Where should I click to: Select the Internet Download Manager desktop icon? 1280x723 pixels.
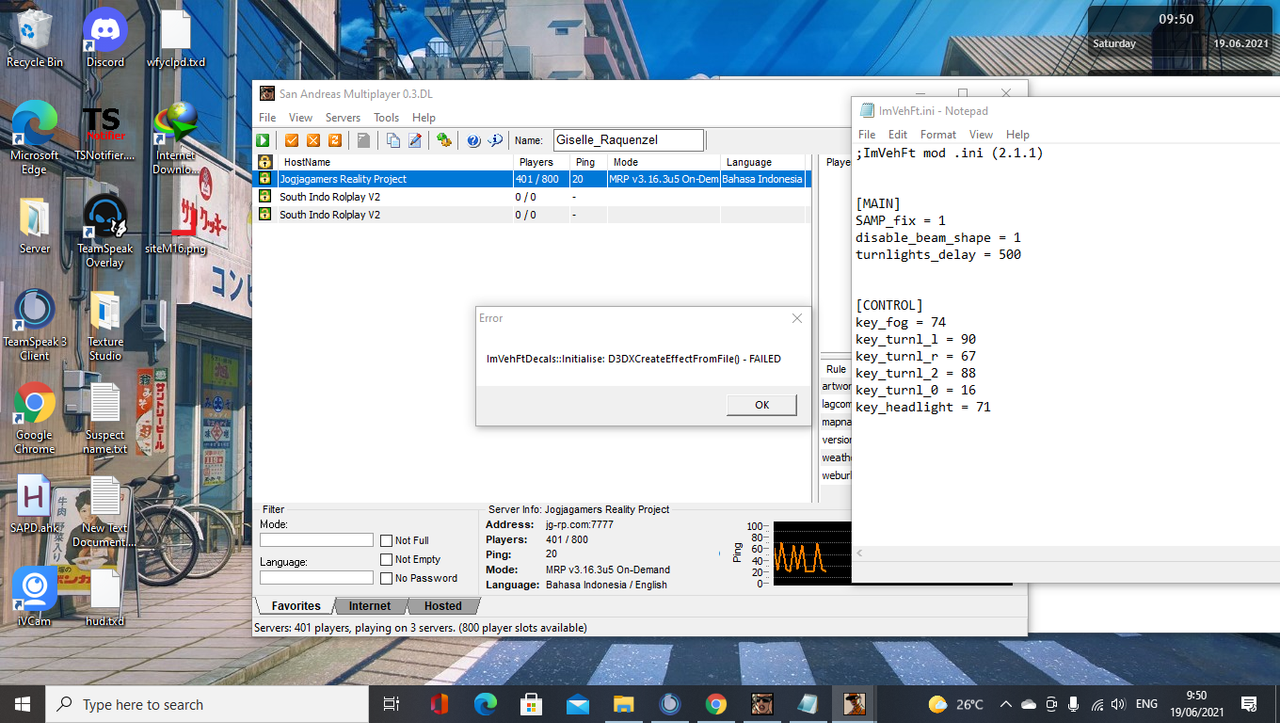coord(175,140)
